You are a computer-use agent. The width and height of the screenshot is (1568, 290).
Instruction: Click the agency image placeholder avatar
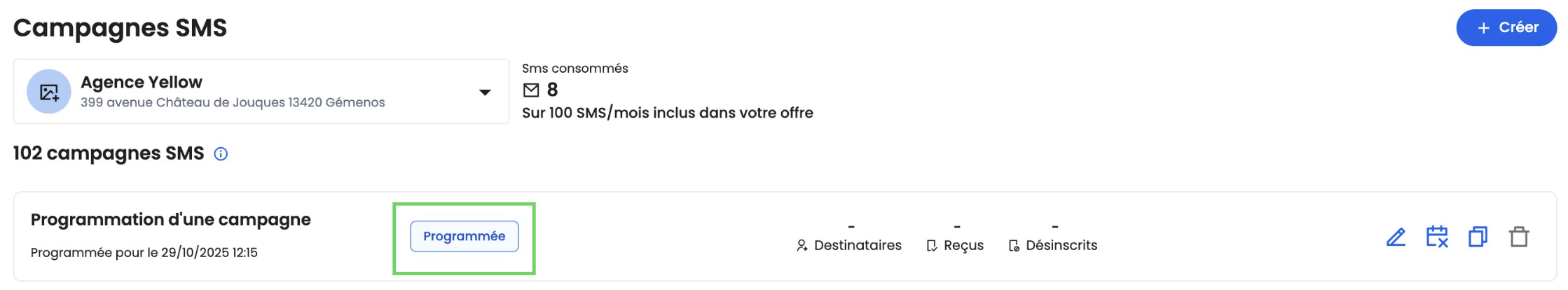point(49,92)
